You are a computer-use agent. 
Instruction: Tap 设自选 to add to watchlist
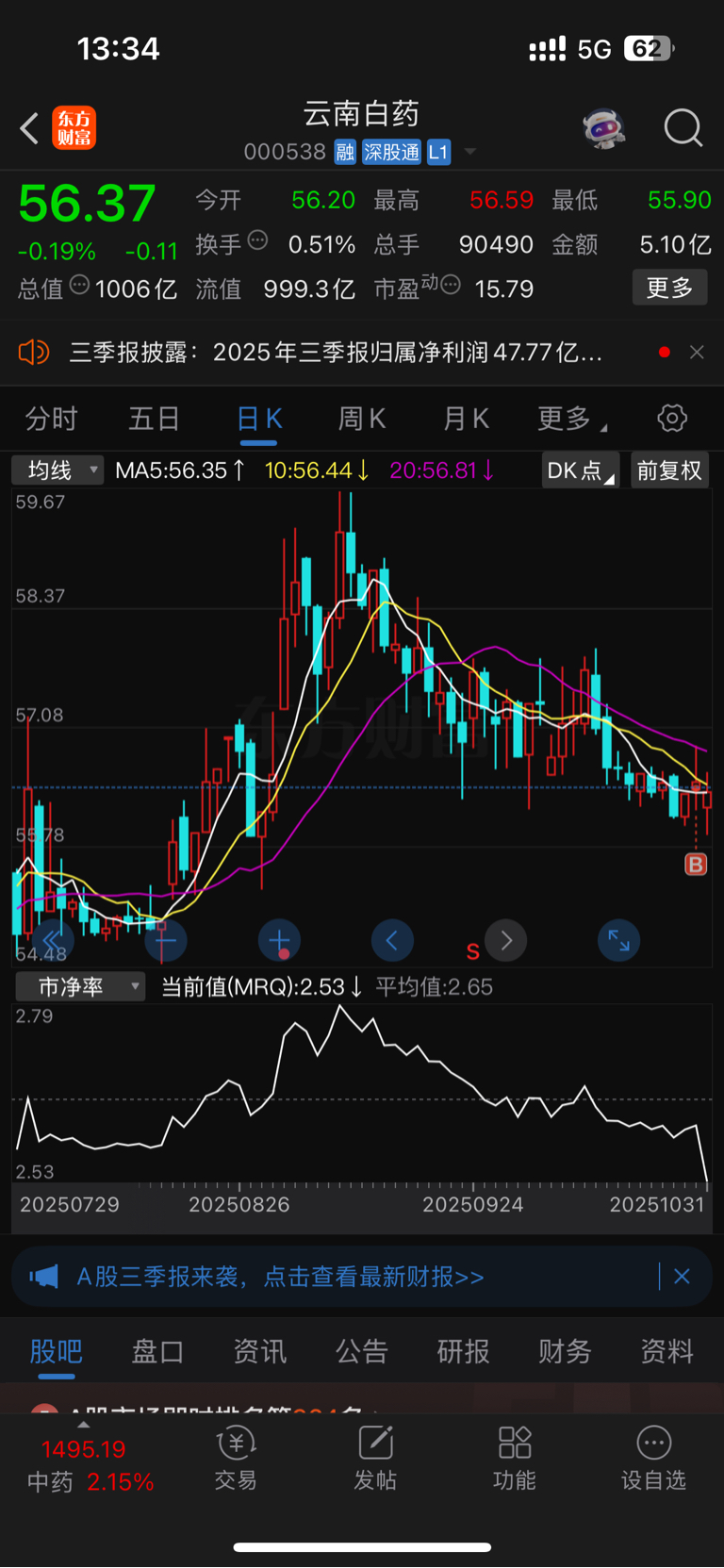[653, 1458]
